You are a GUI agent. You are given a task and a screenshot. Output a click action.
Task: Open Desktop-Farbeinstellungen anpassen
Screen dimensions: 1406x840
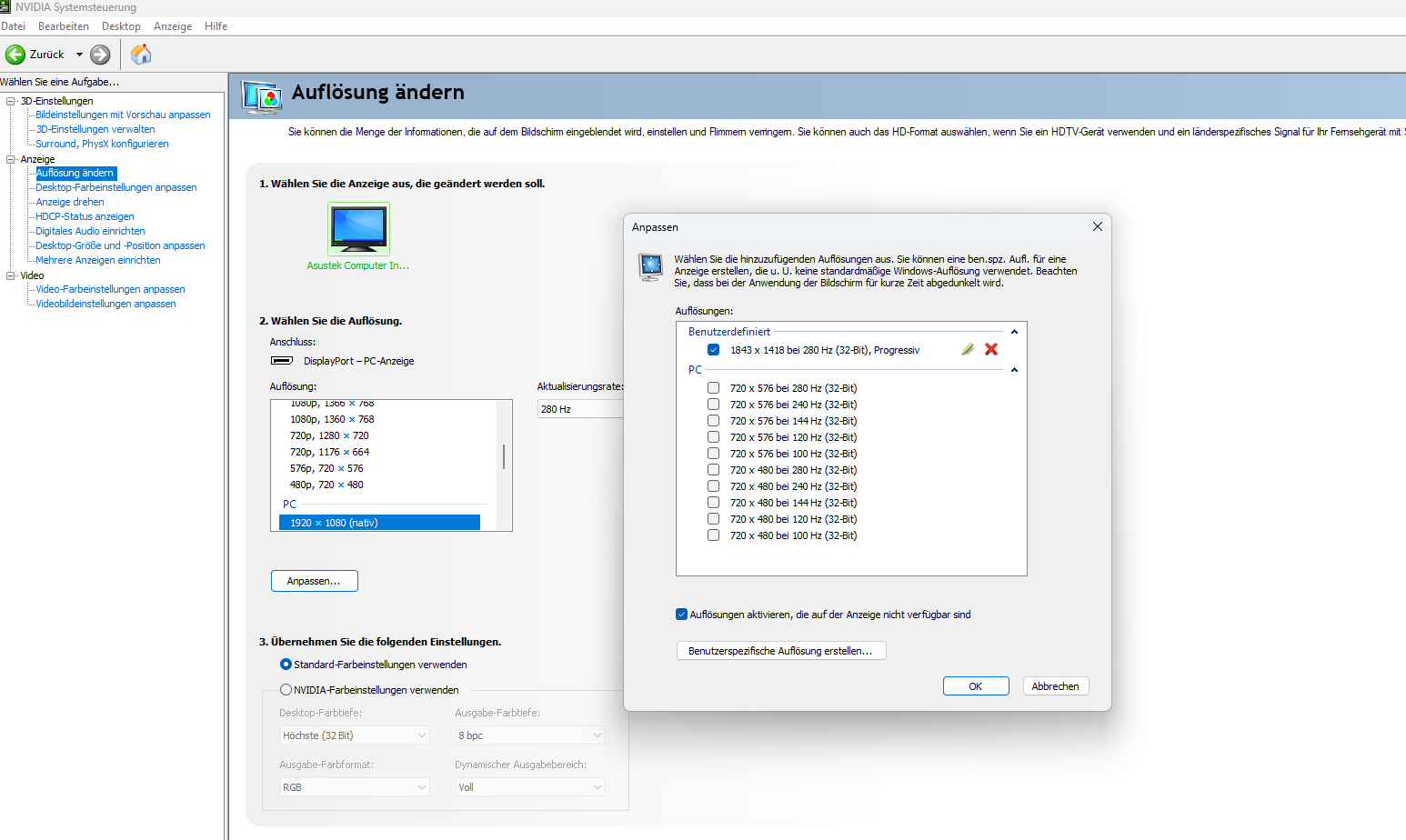[116, 187]
